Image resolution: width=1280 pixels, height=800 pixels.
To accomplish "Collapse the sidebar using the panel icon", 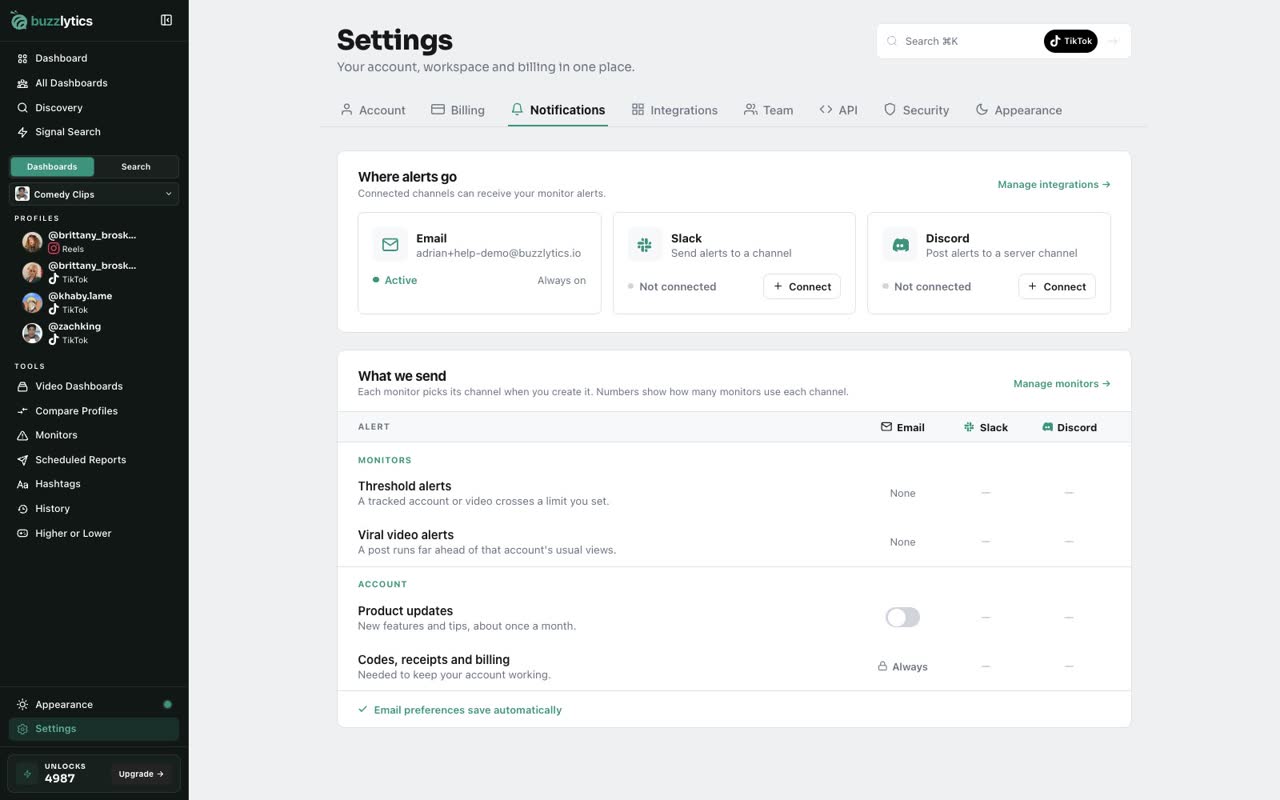I will (166, 20).
